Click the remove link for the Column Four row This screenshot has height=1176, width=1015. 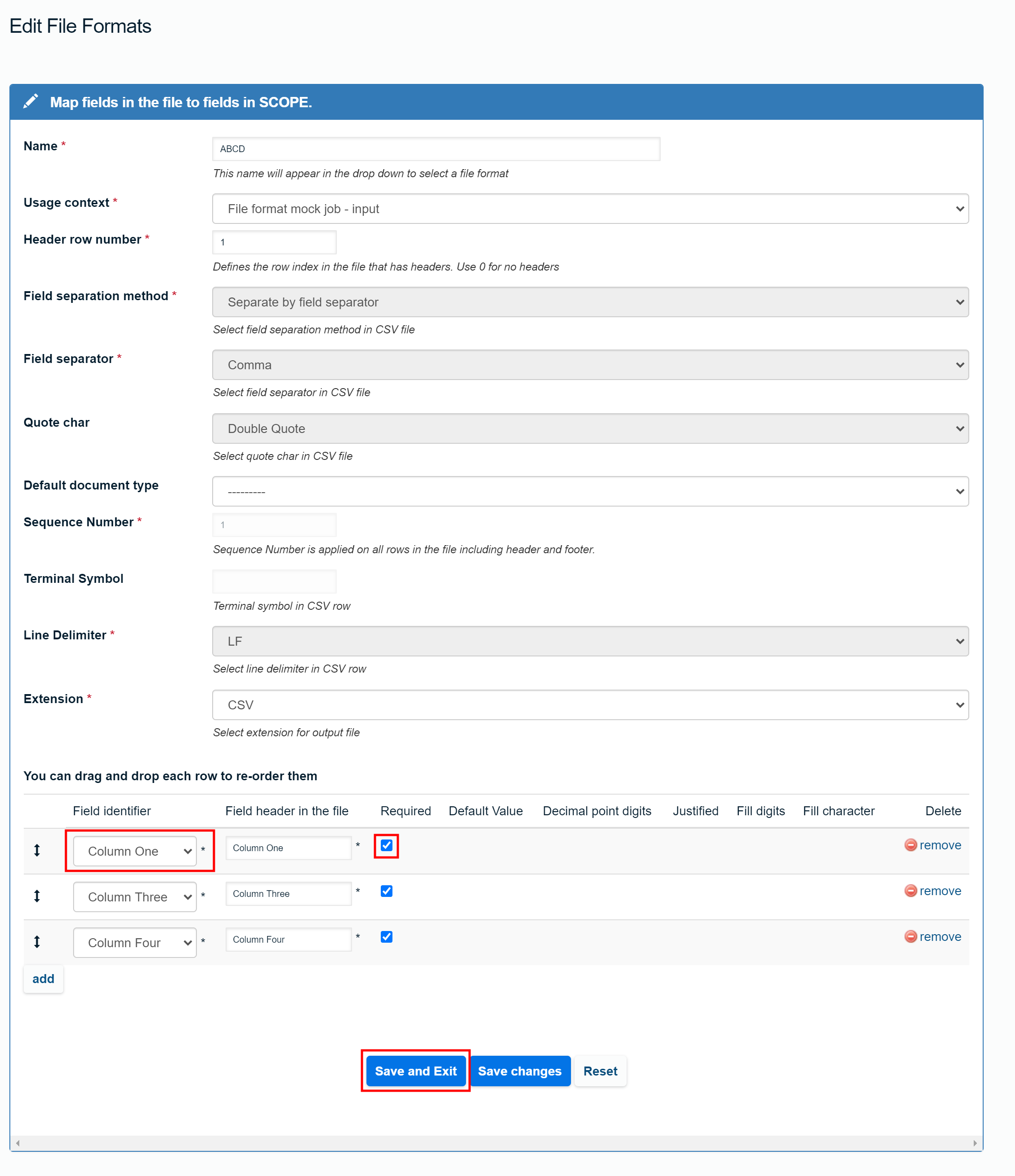(940, 937)
